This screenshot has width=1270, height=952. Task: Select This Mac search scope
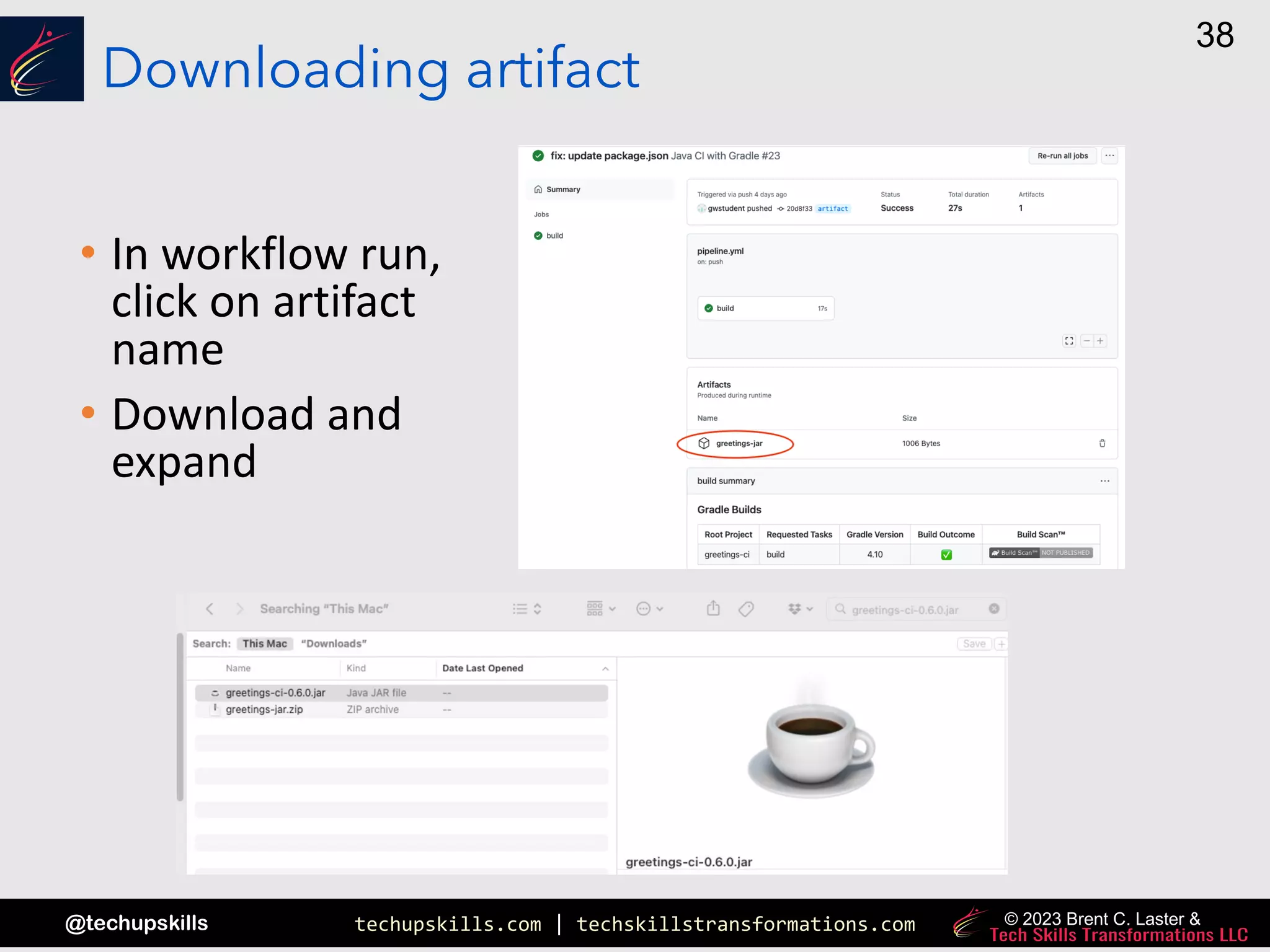[265, 643]
